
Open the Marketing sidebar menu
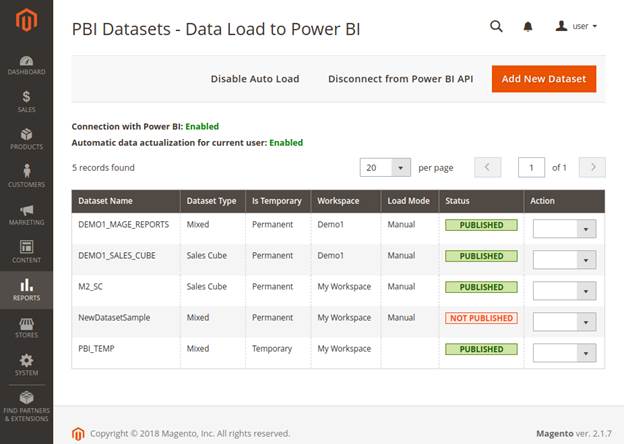26,214
